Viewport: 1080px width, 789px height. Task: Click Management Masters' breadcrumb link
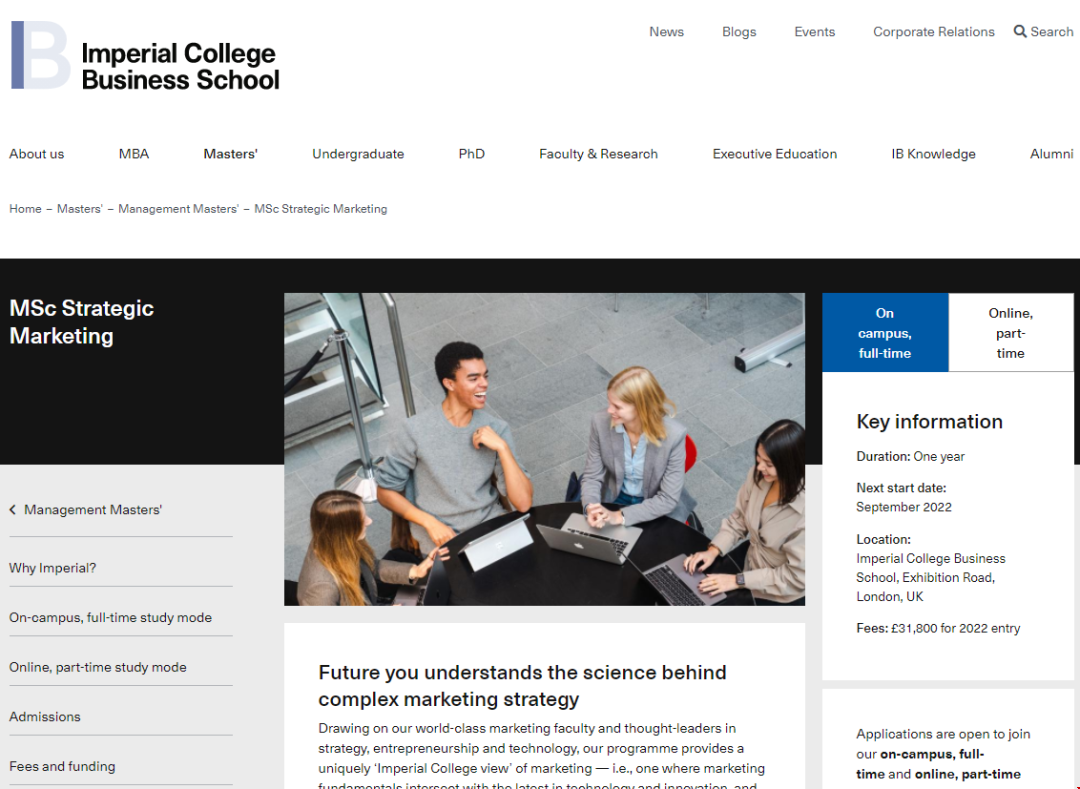[x=178, y=209]
